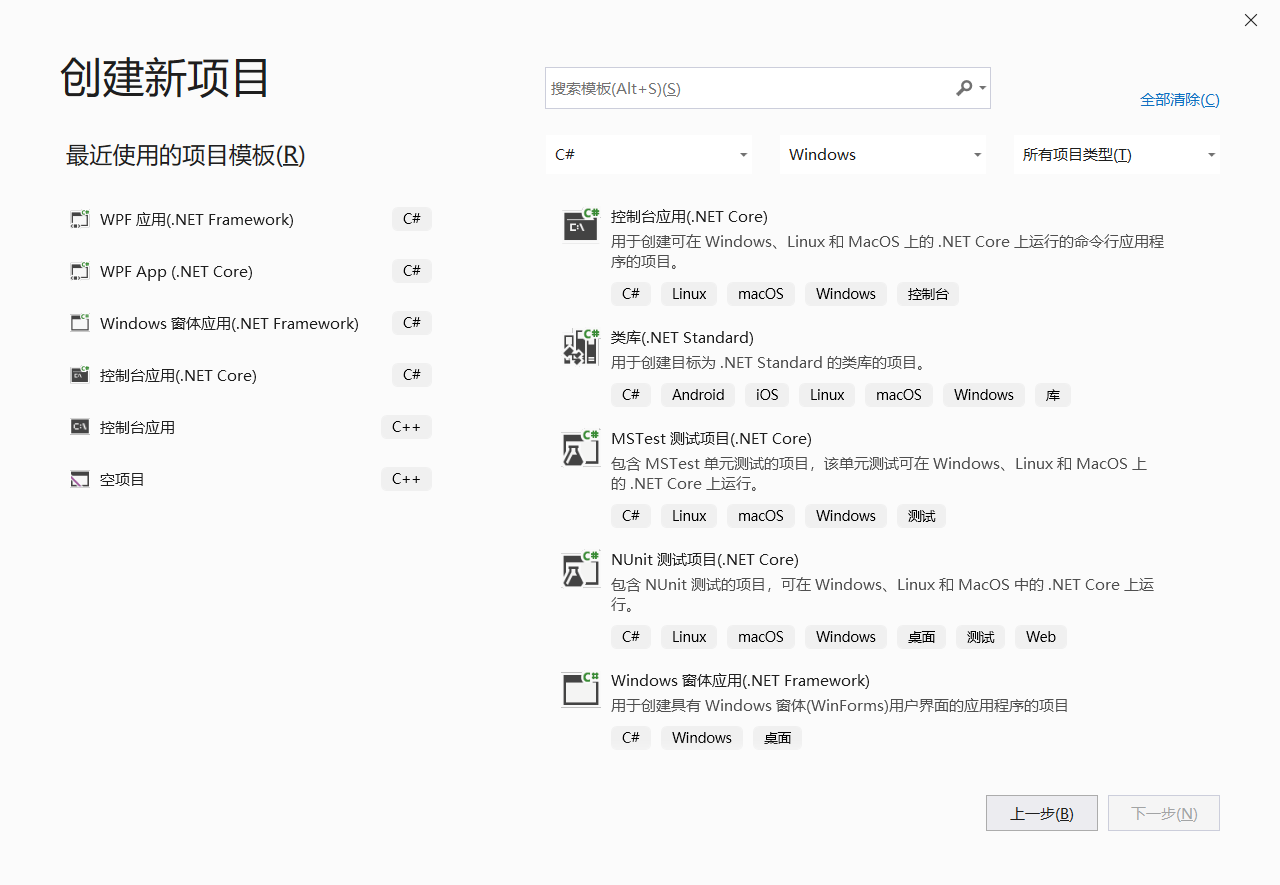Click the C++ badge beside 控制台应用

pyautogui.click(x=406, y=427)
